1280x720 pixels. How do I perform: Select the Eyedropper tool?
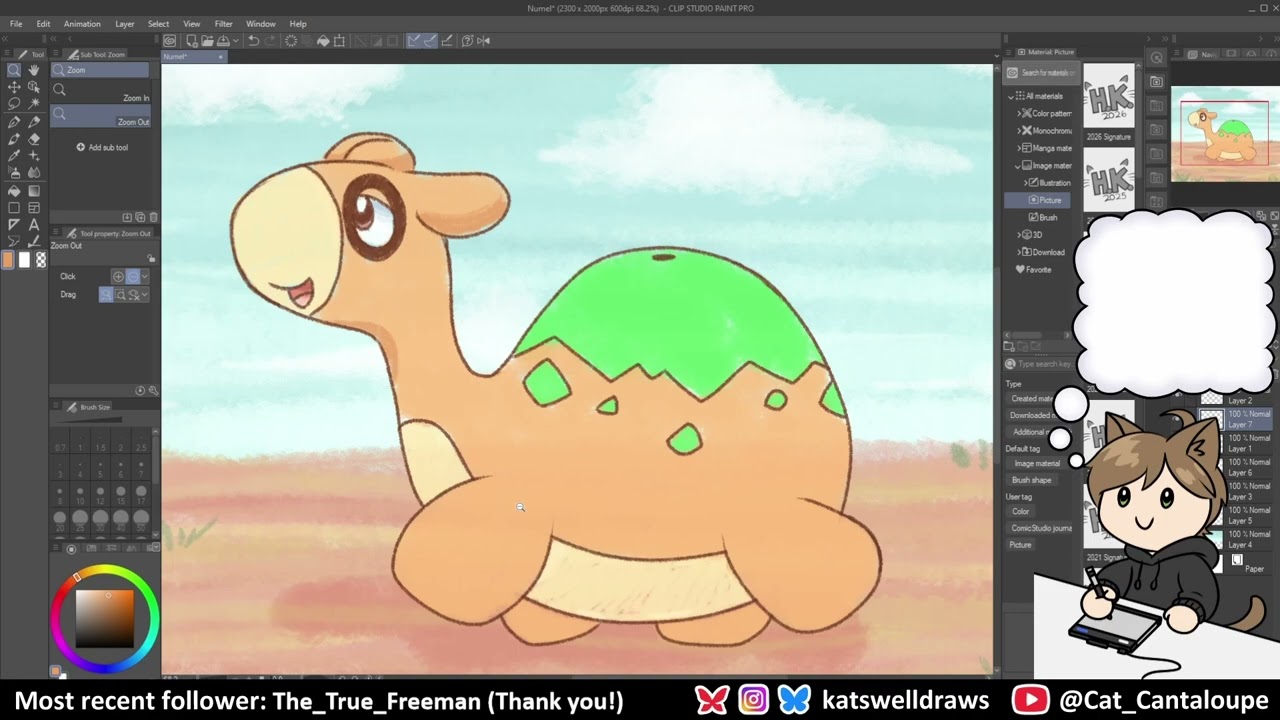coord(14,156)
